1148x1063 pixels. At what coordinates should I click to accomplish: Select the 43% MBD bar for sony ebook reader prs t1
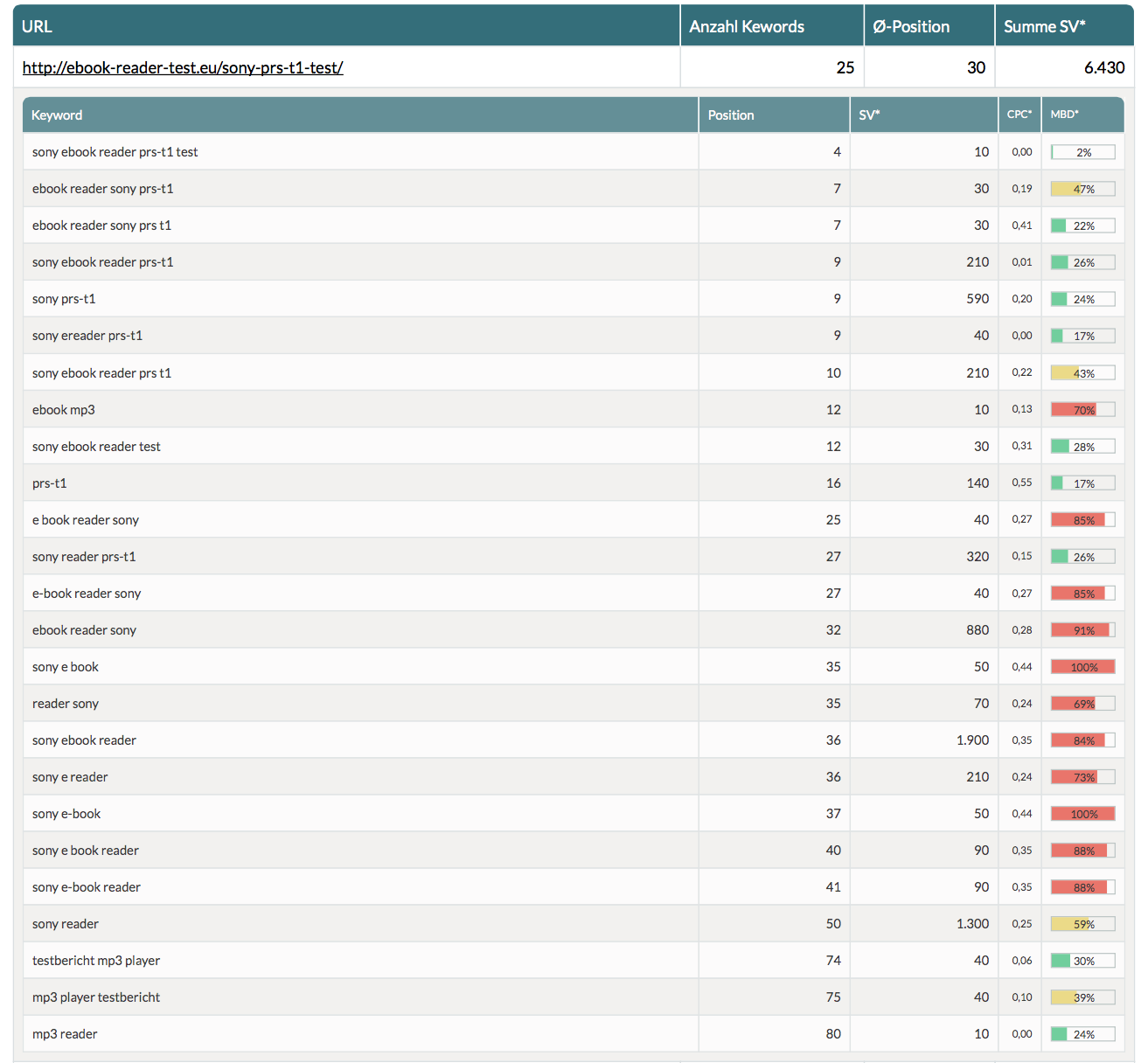(1083, 372)
